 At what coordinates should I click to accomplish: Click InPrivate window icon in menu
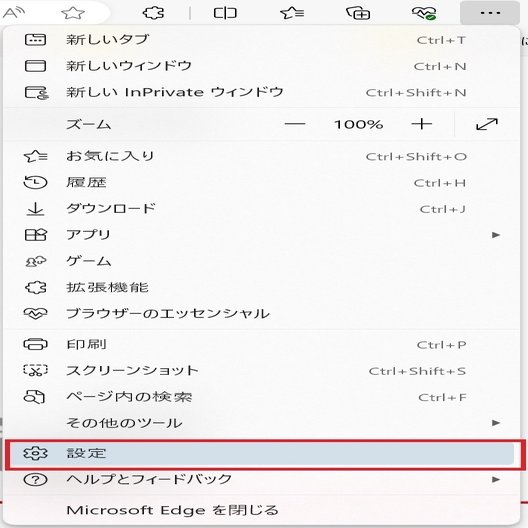click(x=36, y=93)
